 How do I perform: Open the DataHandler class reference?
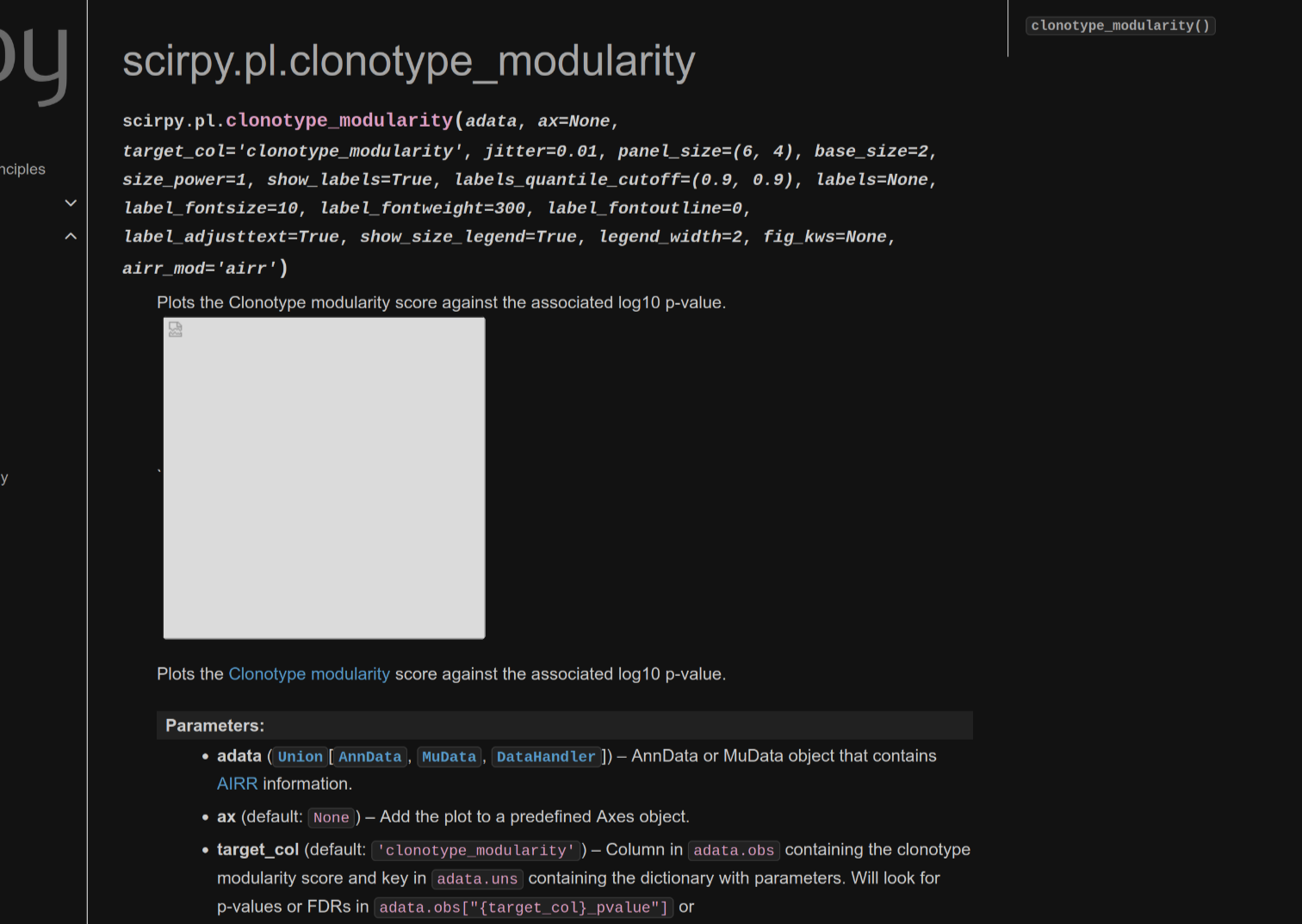[x=546, y=756]
